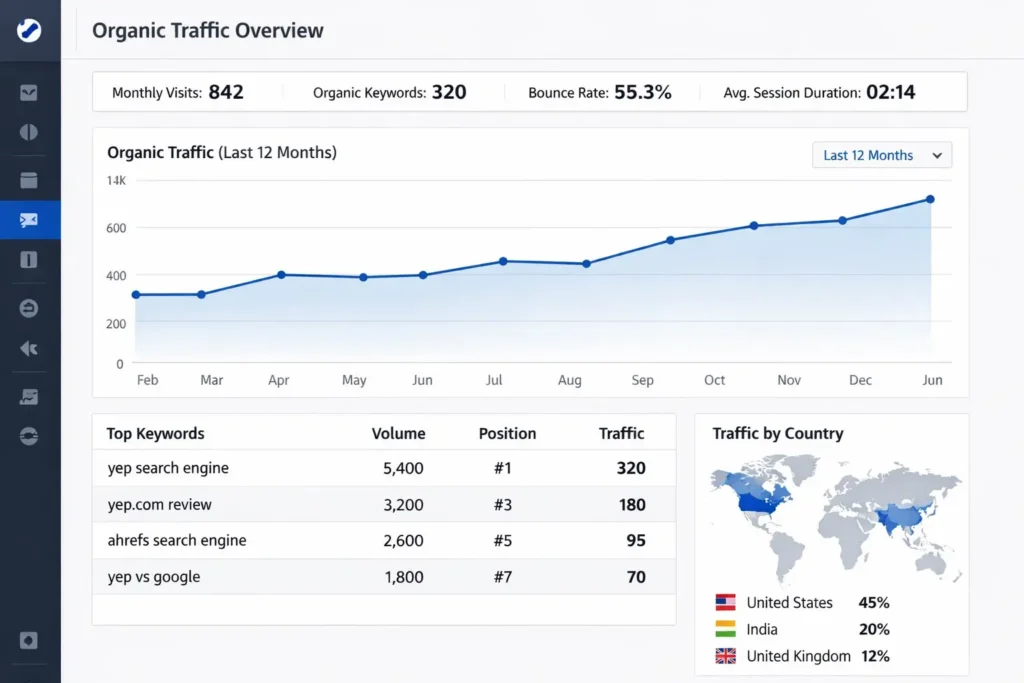The height and width of the screenshot is (683, 1024).
Task: Click the Top Keywords column header
Action: coord(155,434)
